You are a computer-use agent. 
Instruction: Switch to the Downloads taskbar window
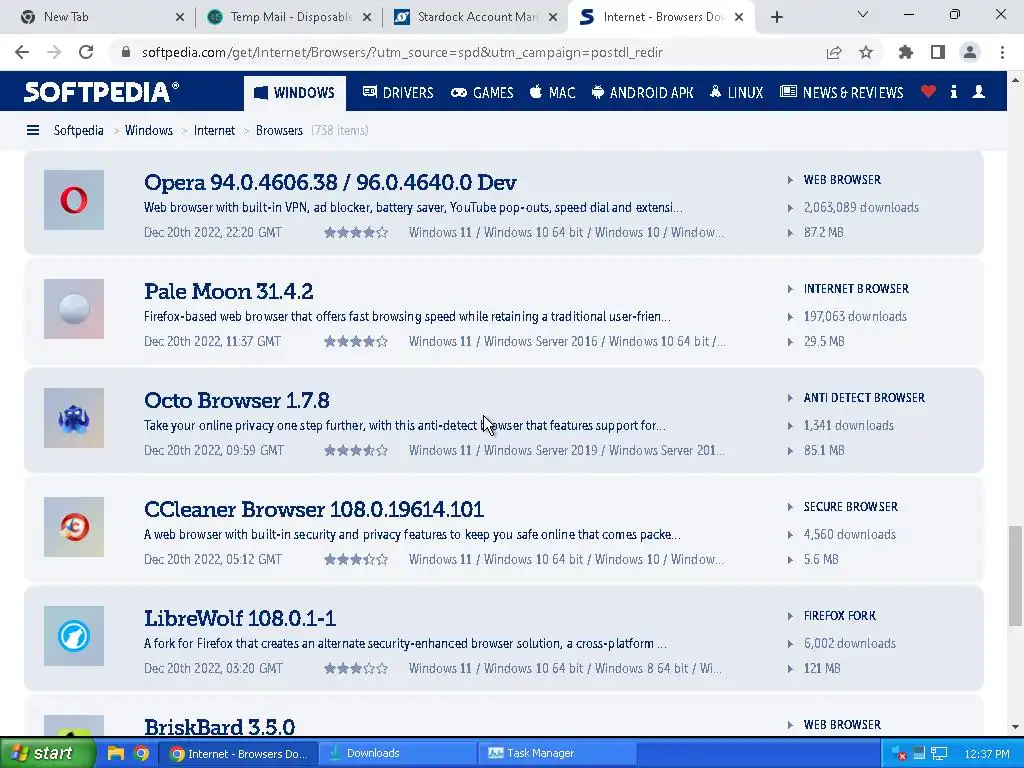(398, 754)
